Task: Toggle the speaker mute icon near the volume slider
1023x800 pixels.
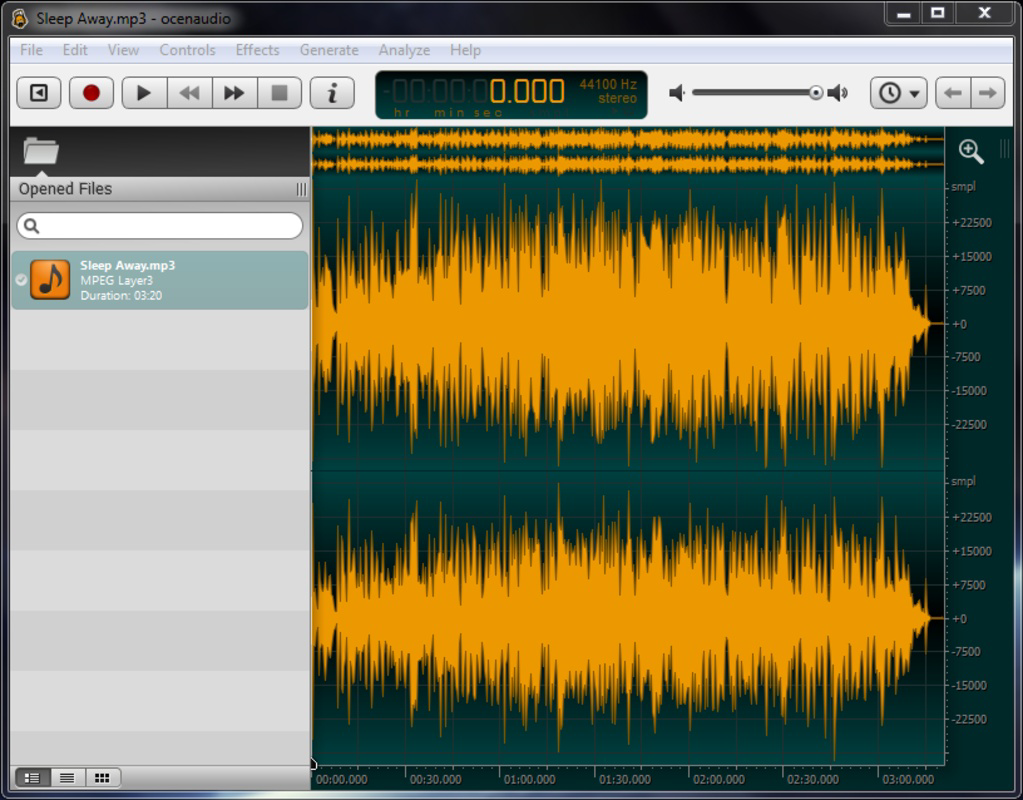Action: pyautogui.click(x=678, y=92)
